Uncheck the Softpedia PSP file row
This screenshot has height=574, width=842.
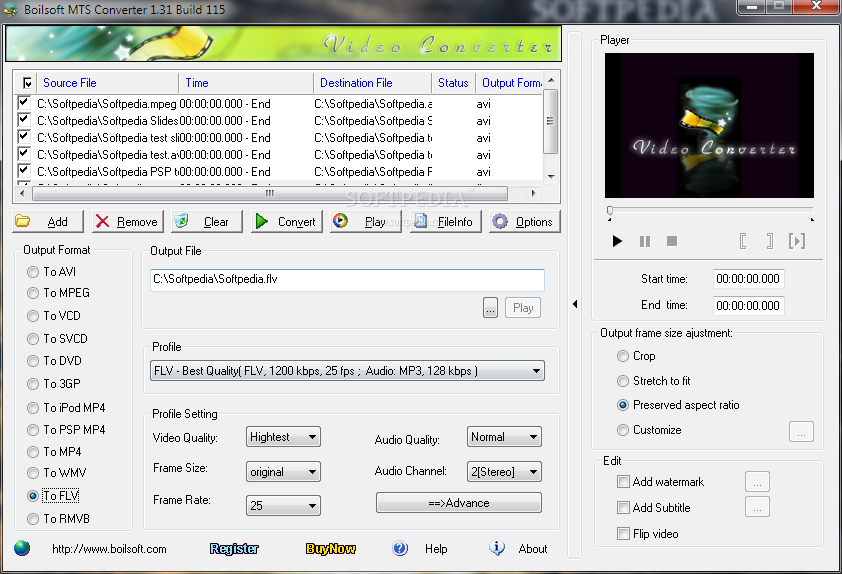24,171
